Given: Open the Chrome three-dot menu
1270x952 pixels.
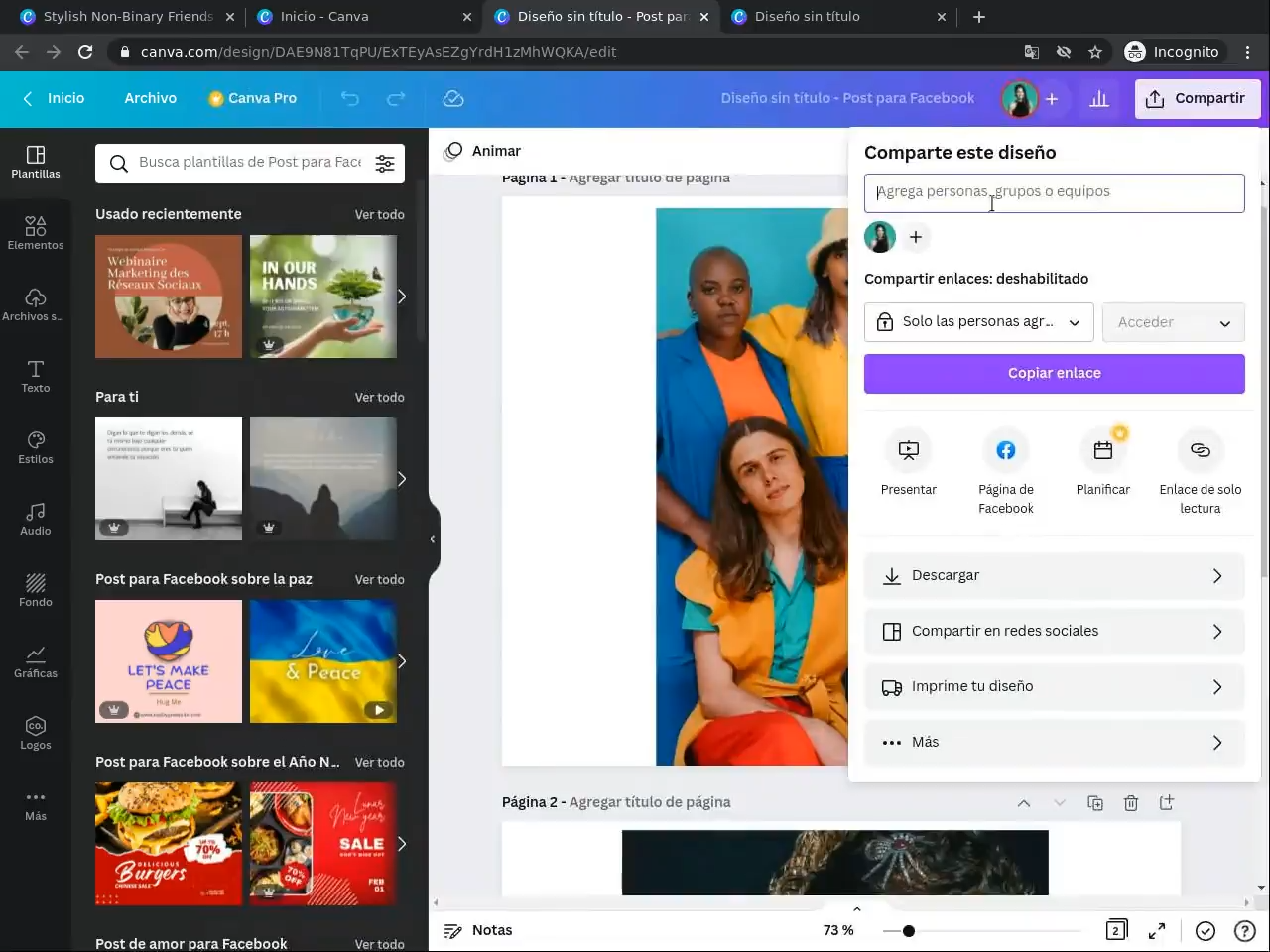Looking at the screenshot, I should tap(1248, 52).
